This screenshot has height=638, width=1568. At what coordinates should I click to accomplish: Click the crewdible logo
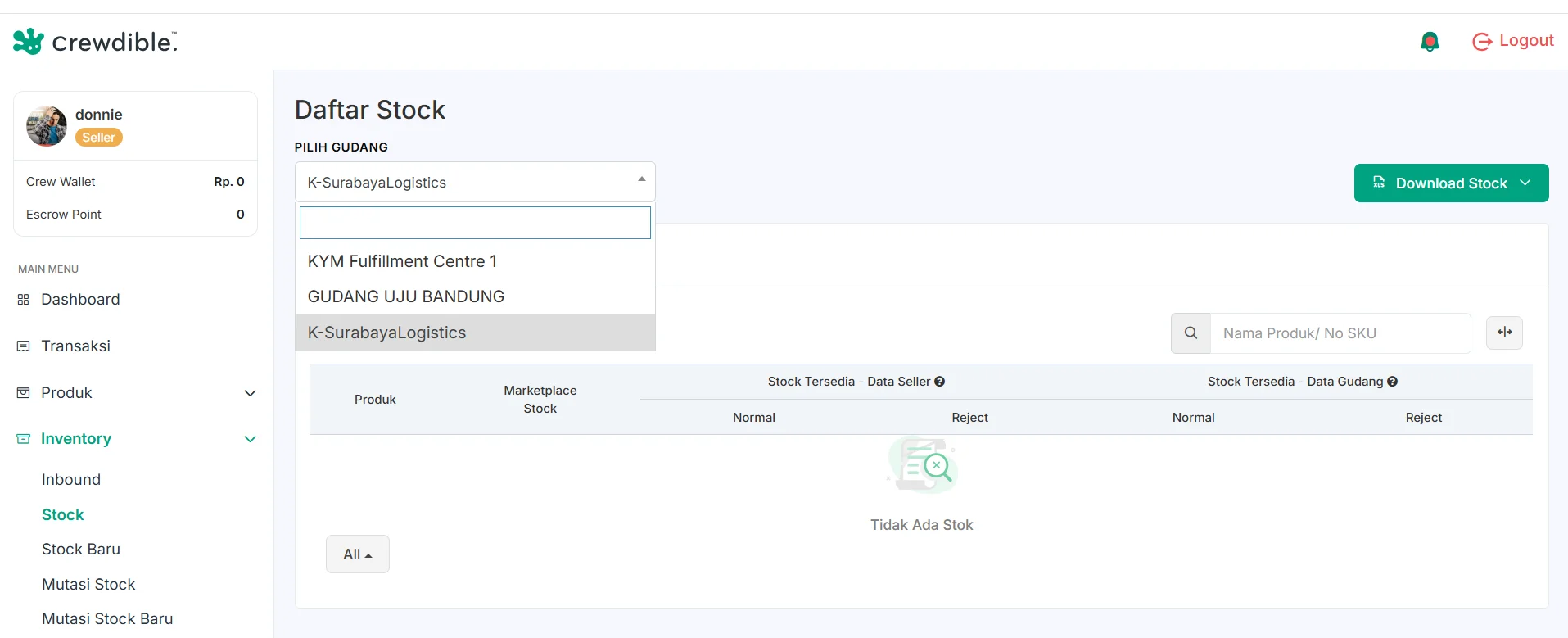[x=95, y=41]
